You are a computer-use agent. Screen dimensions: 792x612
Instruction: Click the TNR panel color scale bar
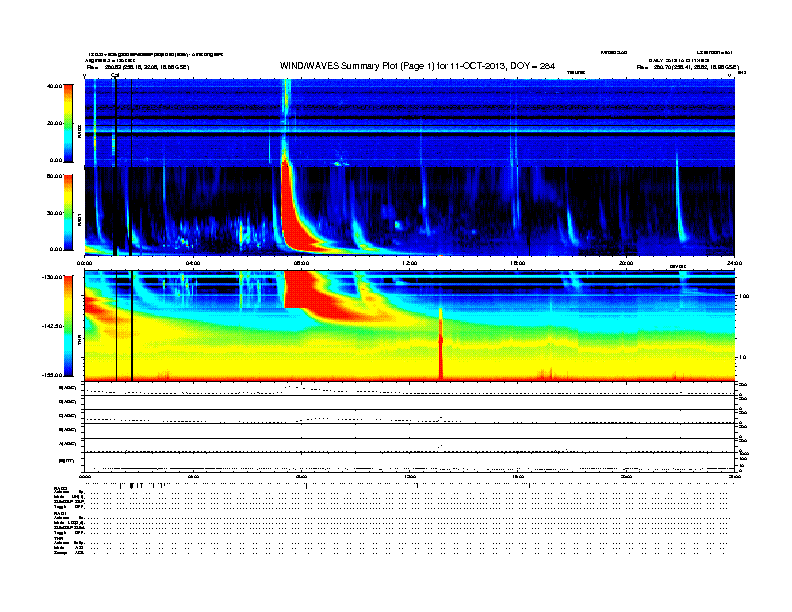(x=68, y=326)
